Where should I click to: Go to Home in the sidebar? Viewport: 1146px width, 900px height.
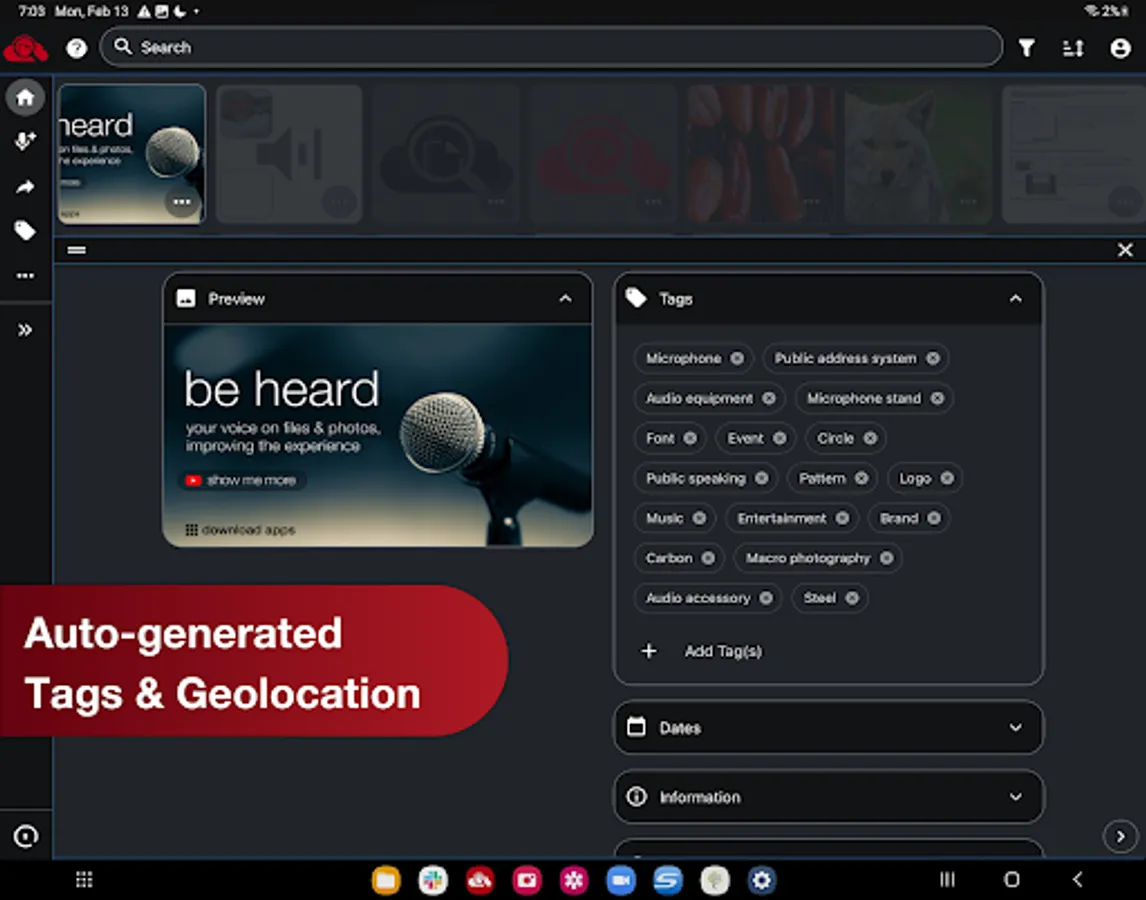pos(25,97)
